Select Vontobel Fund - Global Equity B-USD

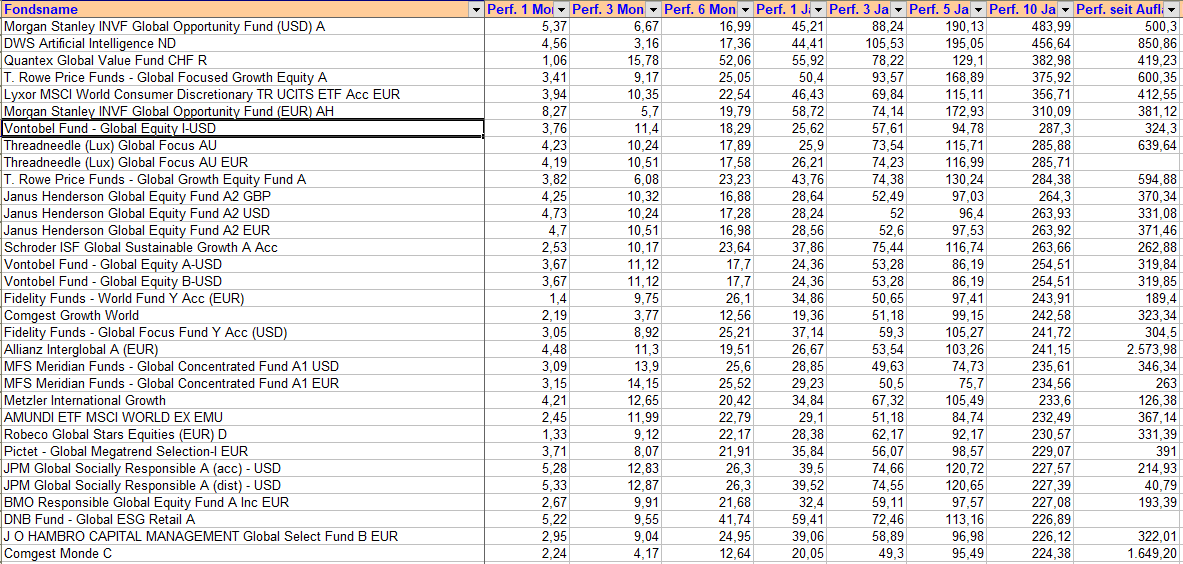pyautogui.click(x=242, y=281)
